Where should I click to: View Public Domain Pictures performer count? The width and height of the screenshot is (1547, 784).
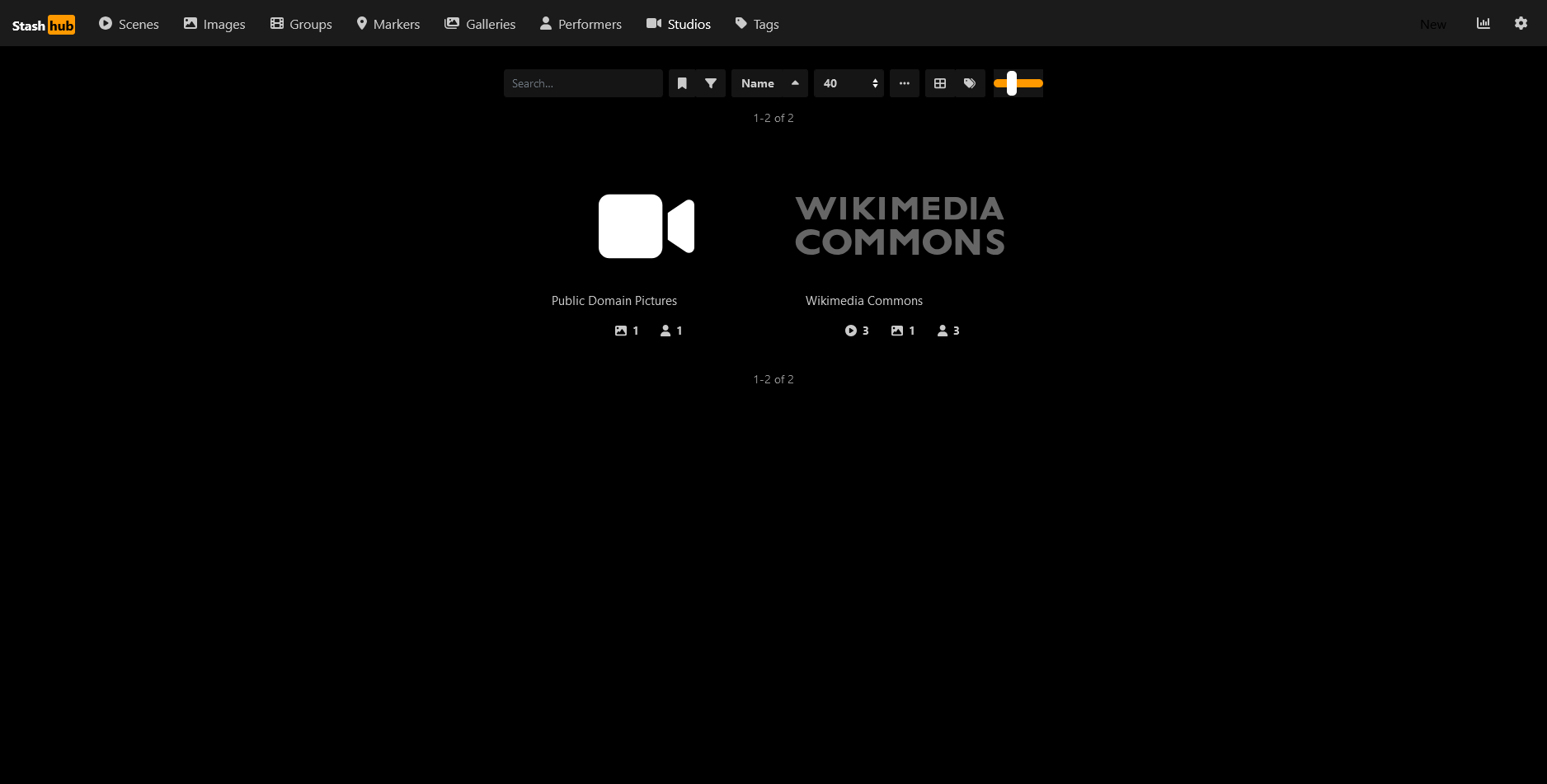click(671, 331)
